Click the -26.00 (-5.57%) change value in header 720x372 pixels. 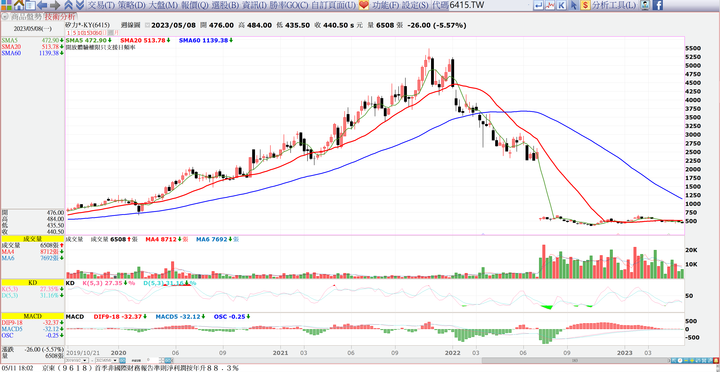pos(436,25)
